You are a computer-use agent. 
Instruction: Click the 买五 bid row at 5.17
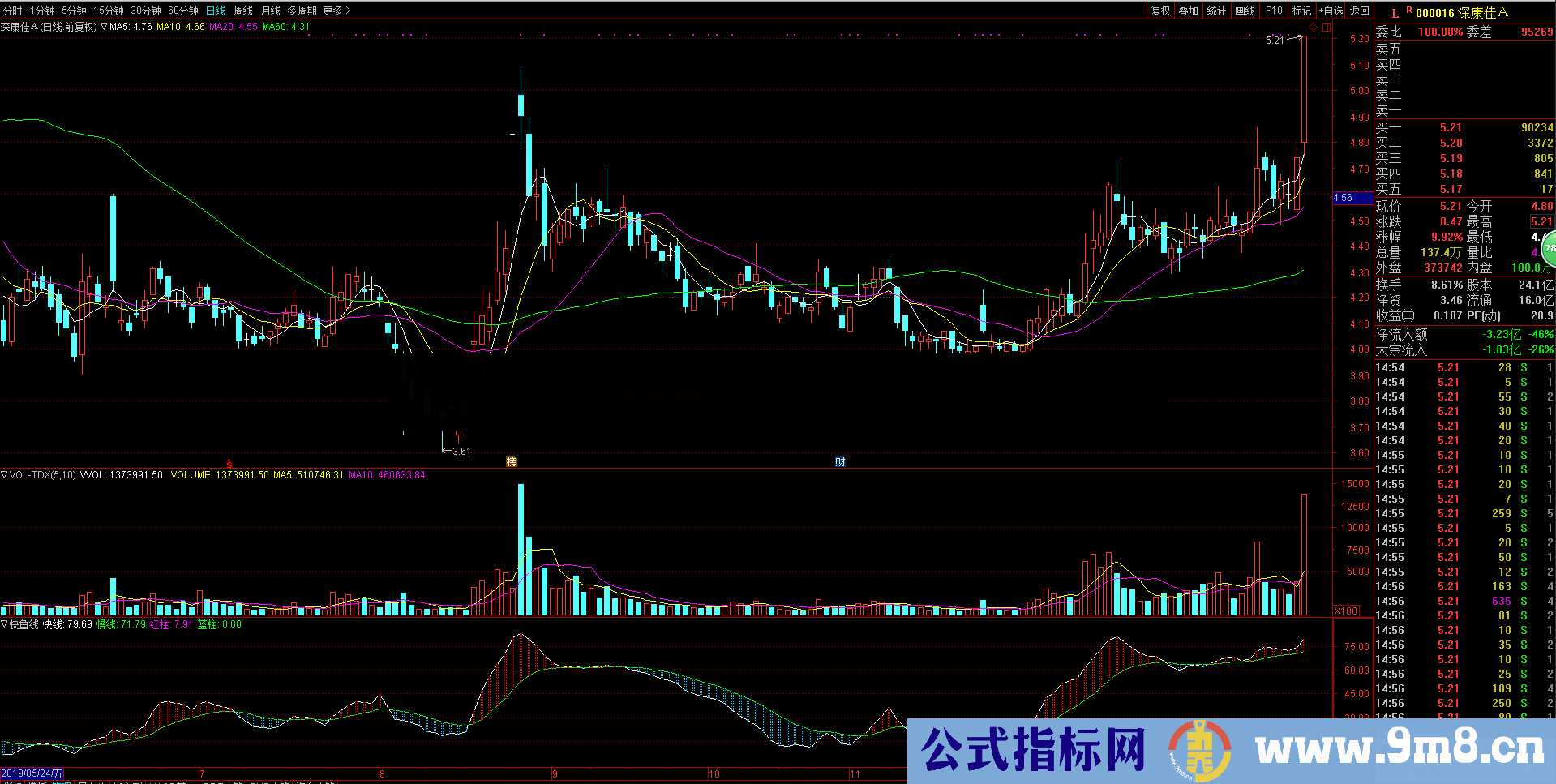1464,189
